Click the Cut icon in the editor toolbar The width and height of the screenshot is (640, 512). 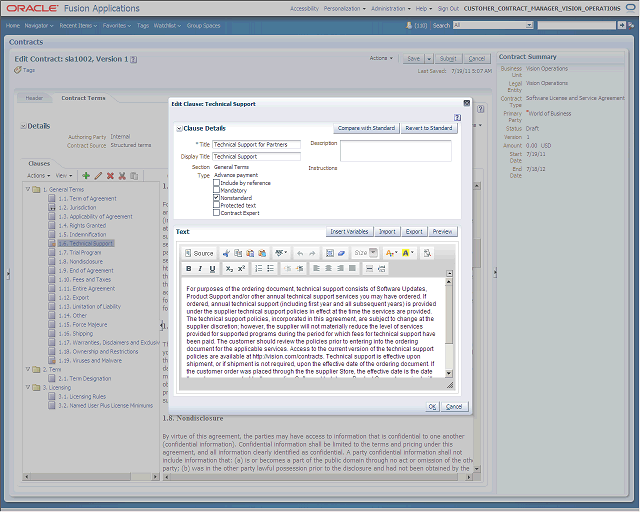pyautogui.click(x=226, y=254)
